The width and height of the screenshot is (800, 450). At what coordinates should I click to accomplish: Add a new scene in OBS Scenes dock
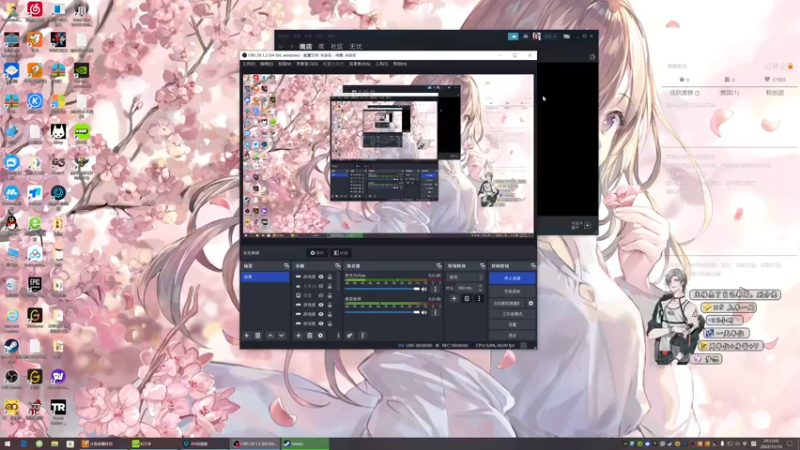point(246,336)
